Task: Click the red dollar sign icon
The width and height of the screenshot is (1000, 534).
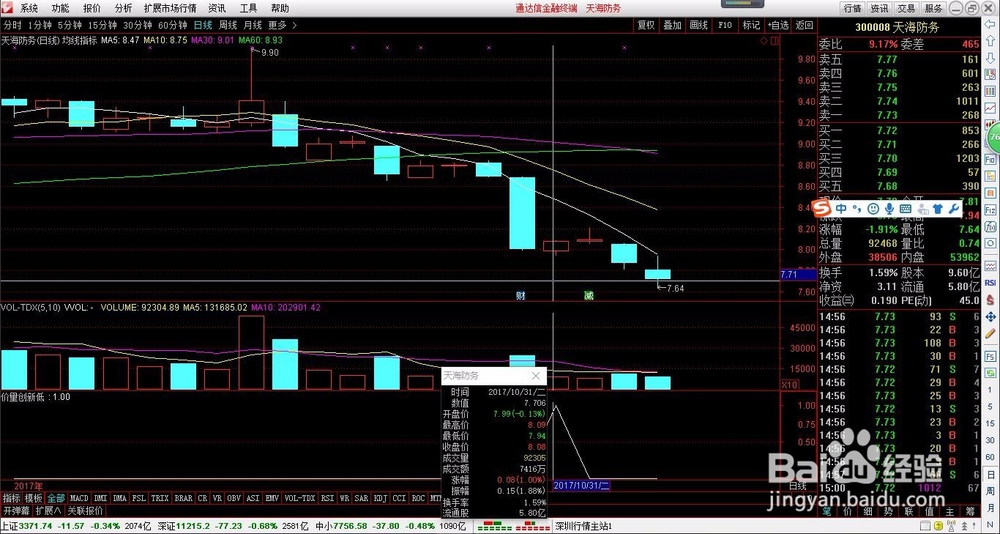Action: [990, 299]
